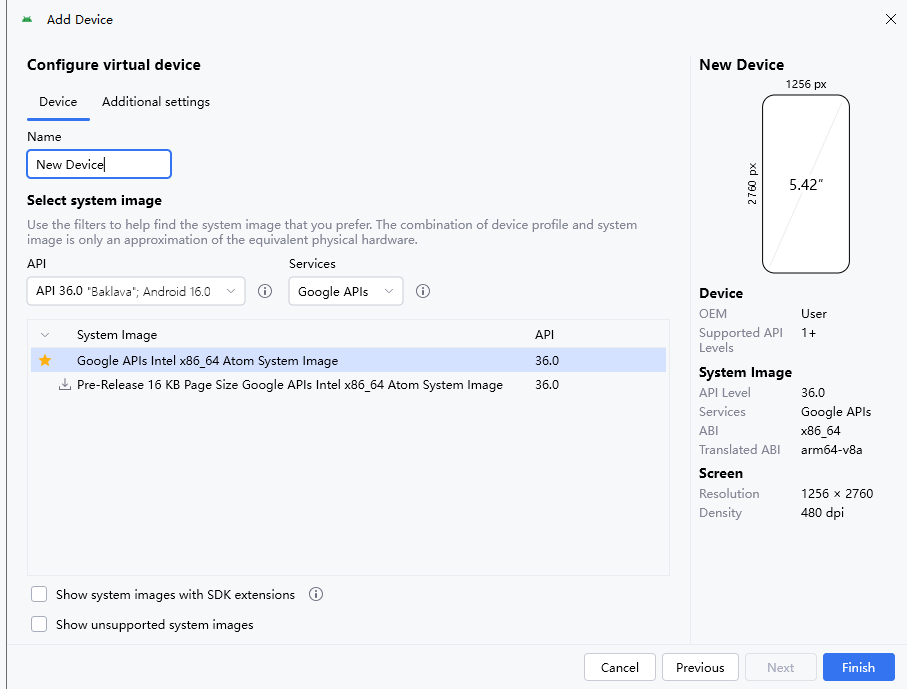Viewport: 907px width, 689px height.
Task: Click the OEM value User
Action: pyautogui.click(x=814, y=314)
